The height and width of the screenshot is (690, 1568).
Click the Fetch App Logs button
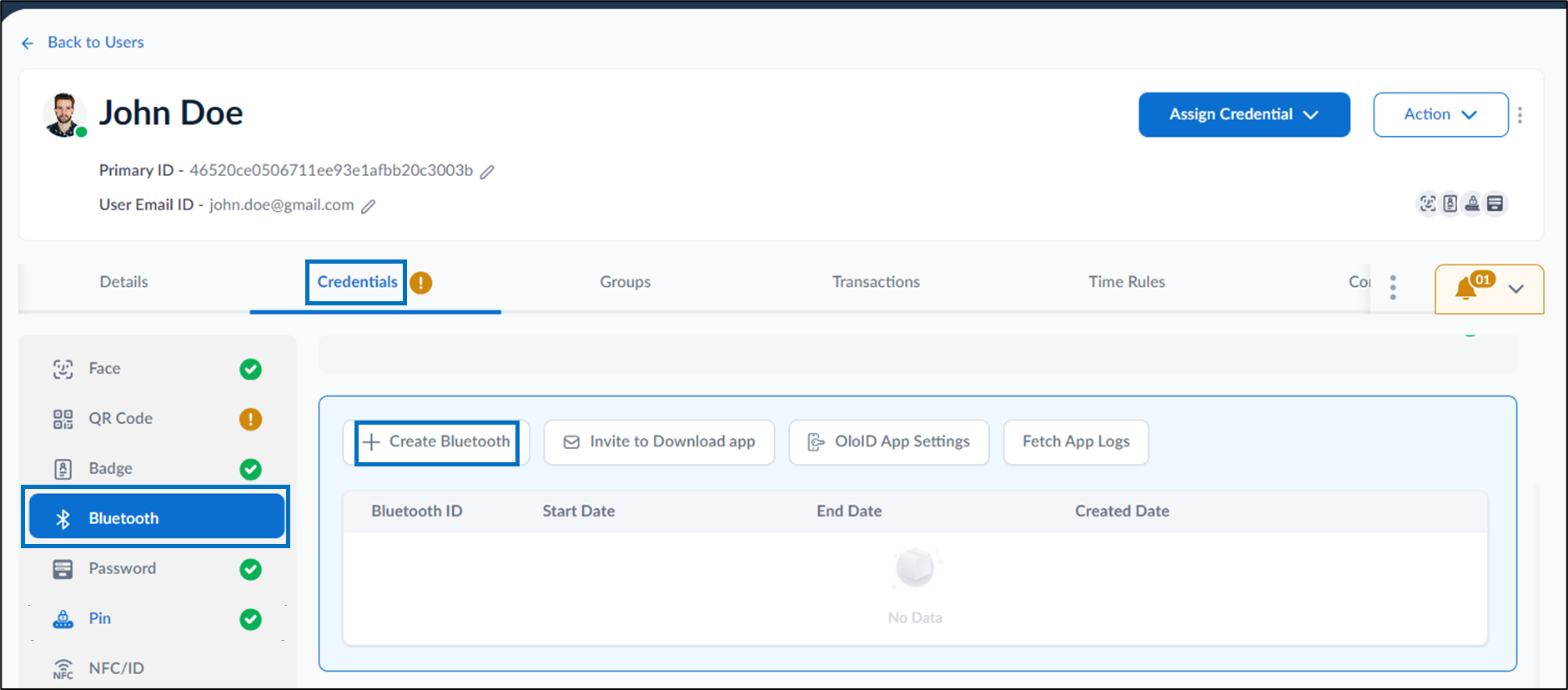coord(1076,442)
